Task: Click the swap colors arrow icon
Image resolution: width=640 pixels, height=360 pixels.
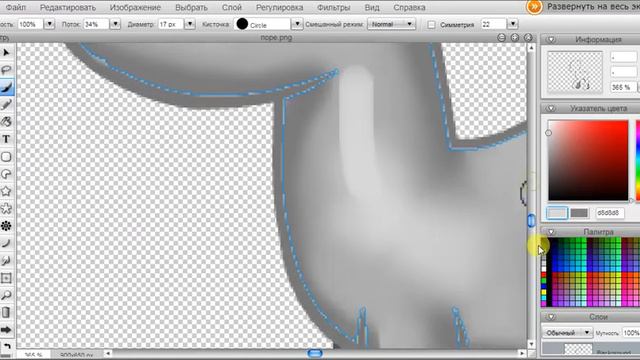Action: coord(7,346)
